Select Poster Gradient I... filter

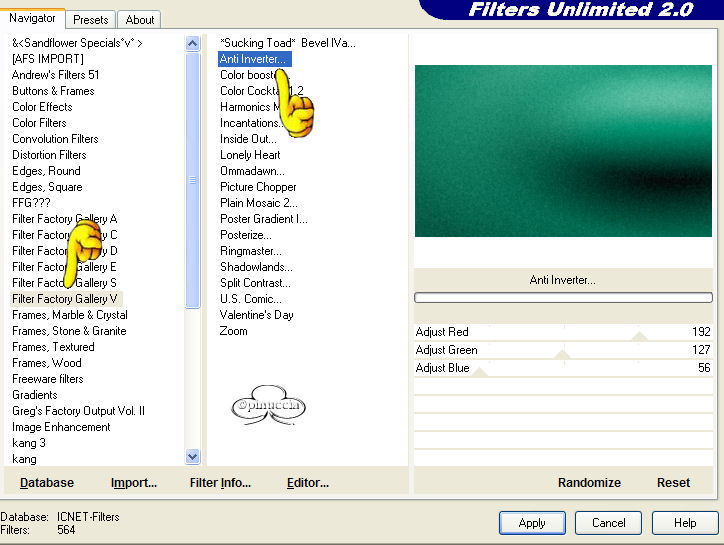pos(263,219)
